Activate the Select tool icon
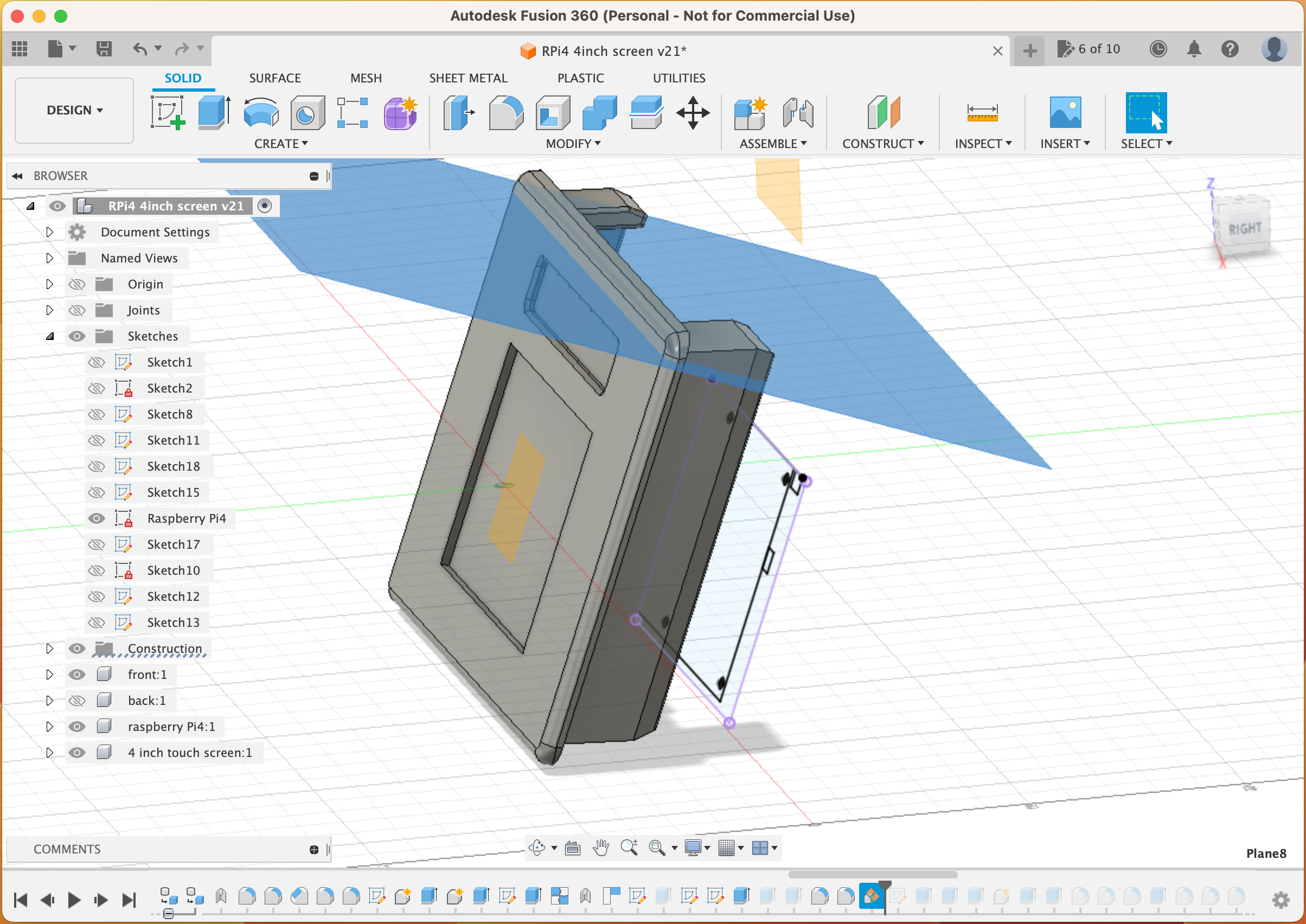The height and width of the screenshot is (924, 1306). 1145,112
